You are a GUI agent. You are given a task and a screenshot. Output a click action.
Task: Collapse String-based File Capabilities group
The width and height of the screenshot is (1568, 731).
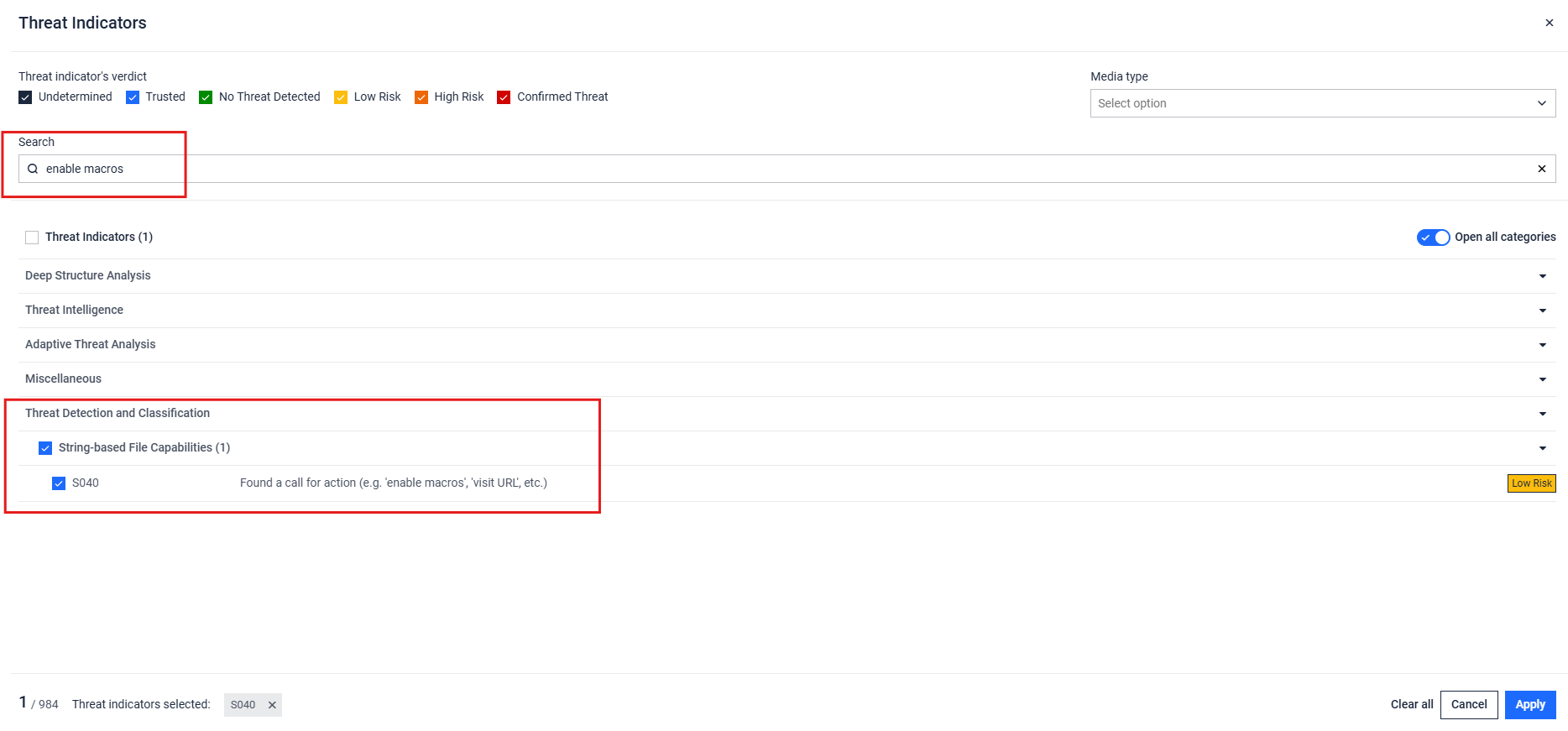tap(1542, 448)
